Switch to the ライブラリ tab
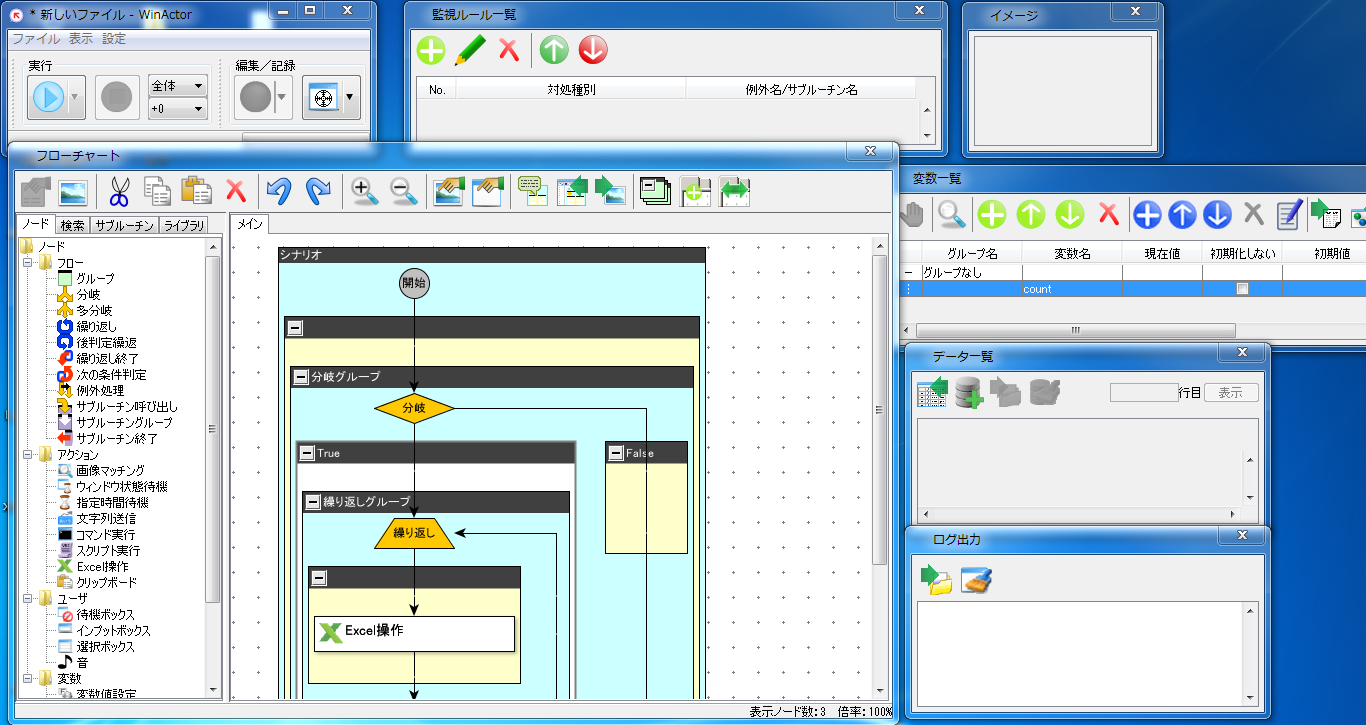This screenshot has height=725, width=1366. 184,225
